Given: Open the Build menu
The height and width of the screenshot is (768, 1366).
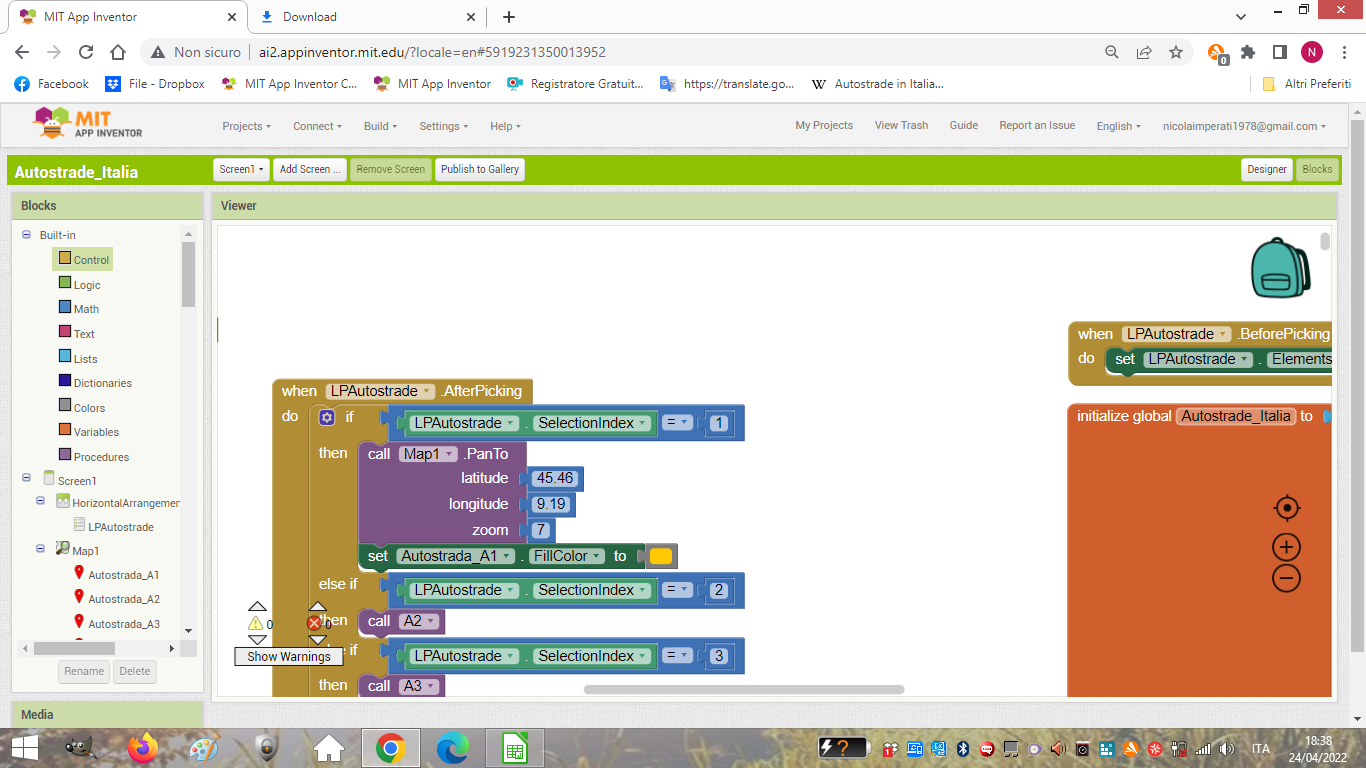Looking at the screenshot, I should click(380, 126).
